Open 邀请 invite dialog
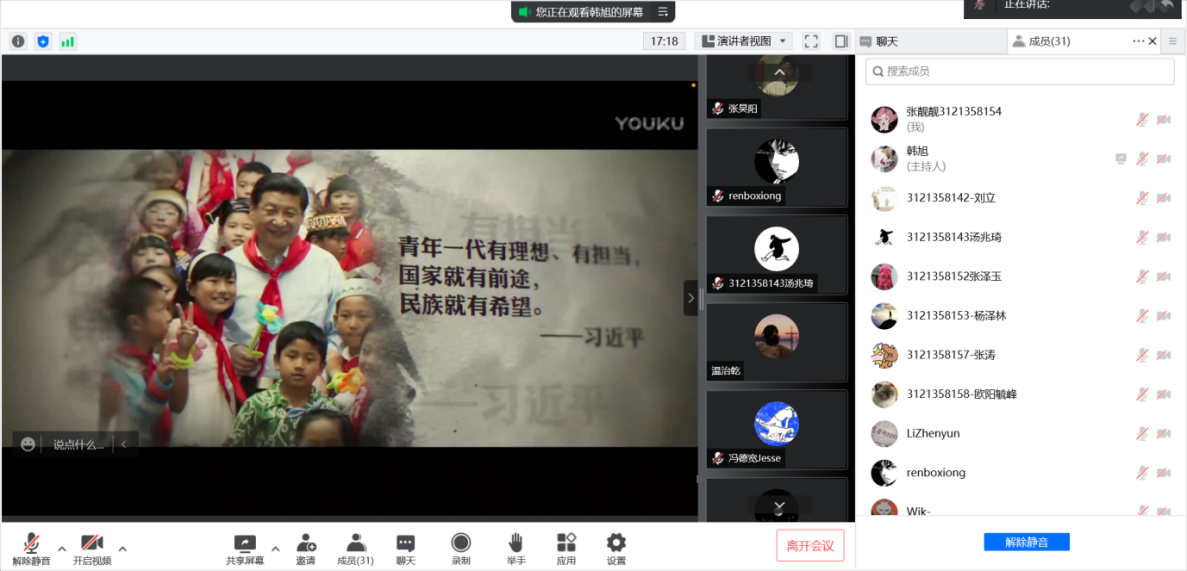 (x=306, y=548)
